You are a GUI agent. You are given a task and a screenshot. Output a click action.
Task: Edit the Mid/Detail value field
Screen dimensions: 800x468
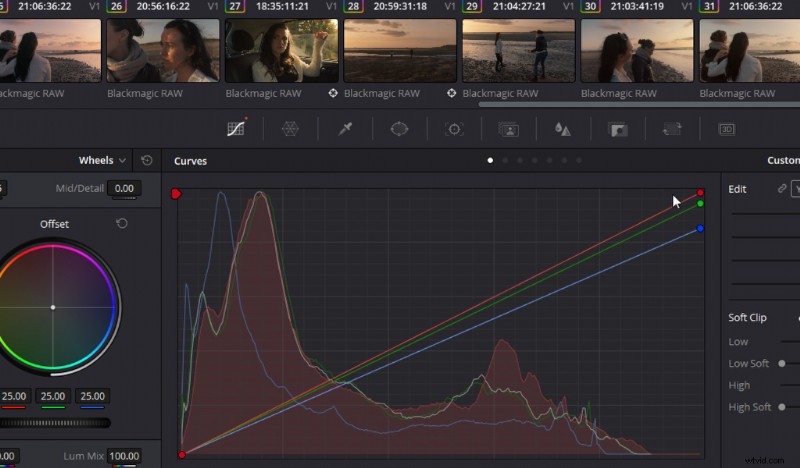coord(124,188)
